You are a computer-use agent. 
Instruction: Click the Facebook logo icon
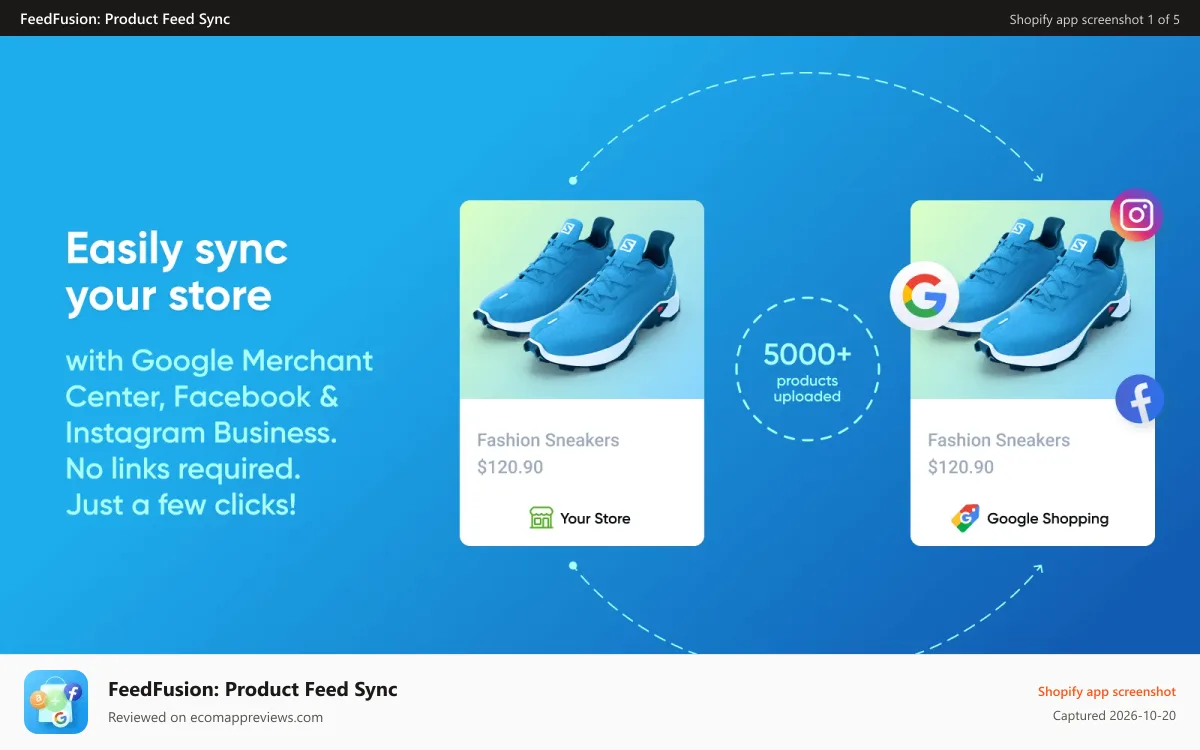[1140, 400]
